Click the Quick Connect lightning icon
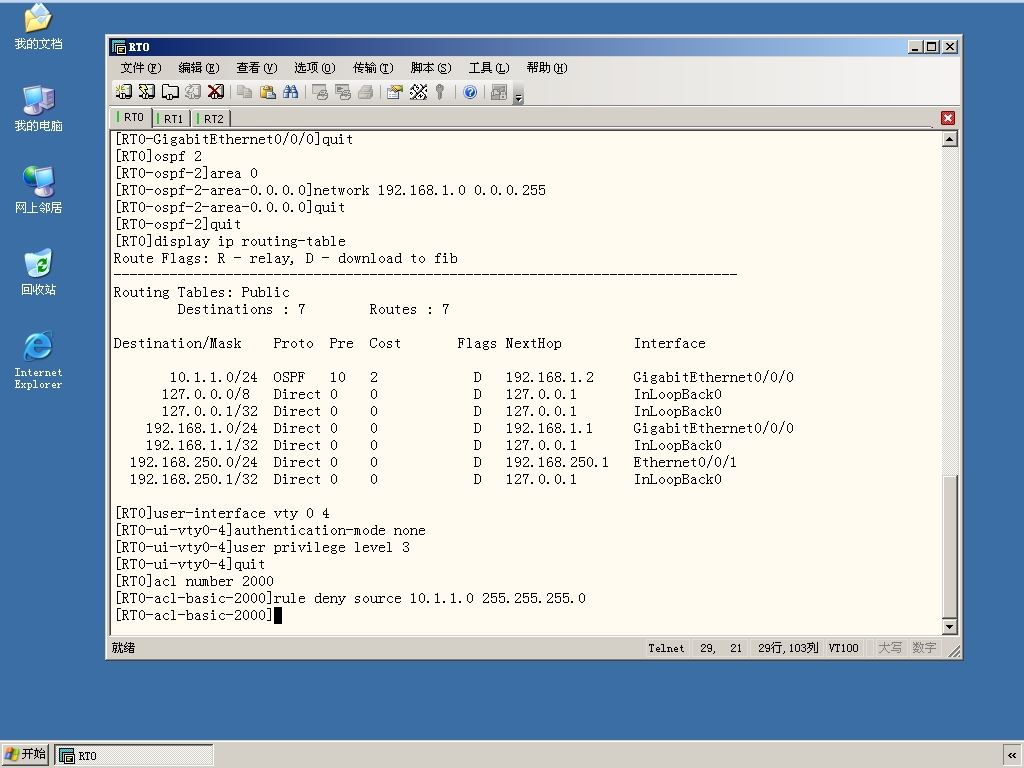Screen dimensions: 1024x768 tap(147, 92)
